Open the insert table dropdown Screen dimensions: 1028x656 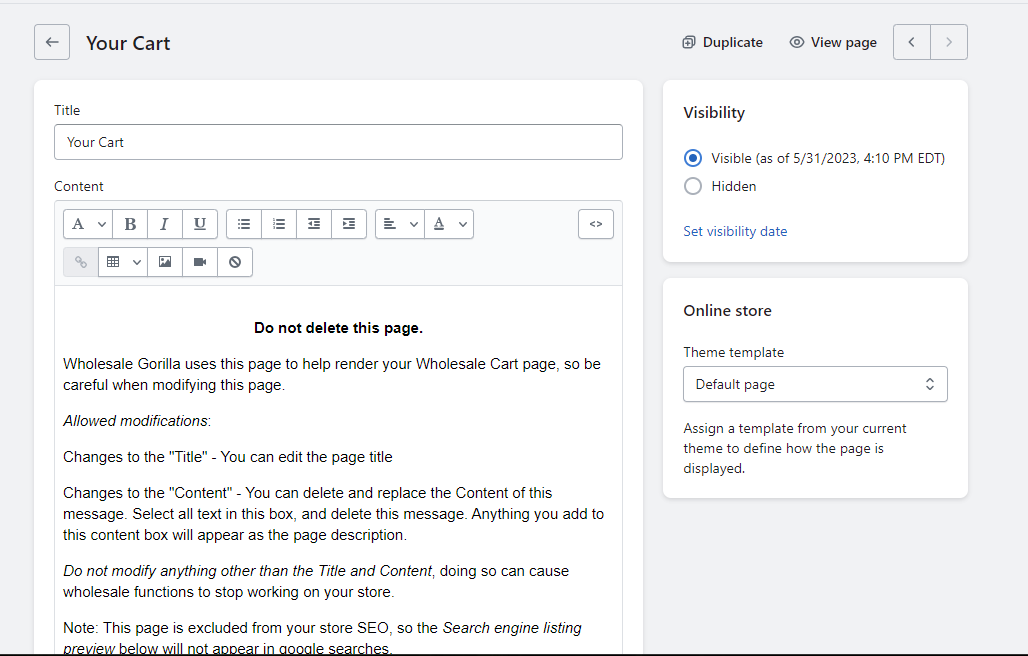(123, 262)
